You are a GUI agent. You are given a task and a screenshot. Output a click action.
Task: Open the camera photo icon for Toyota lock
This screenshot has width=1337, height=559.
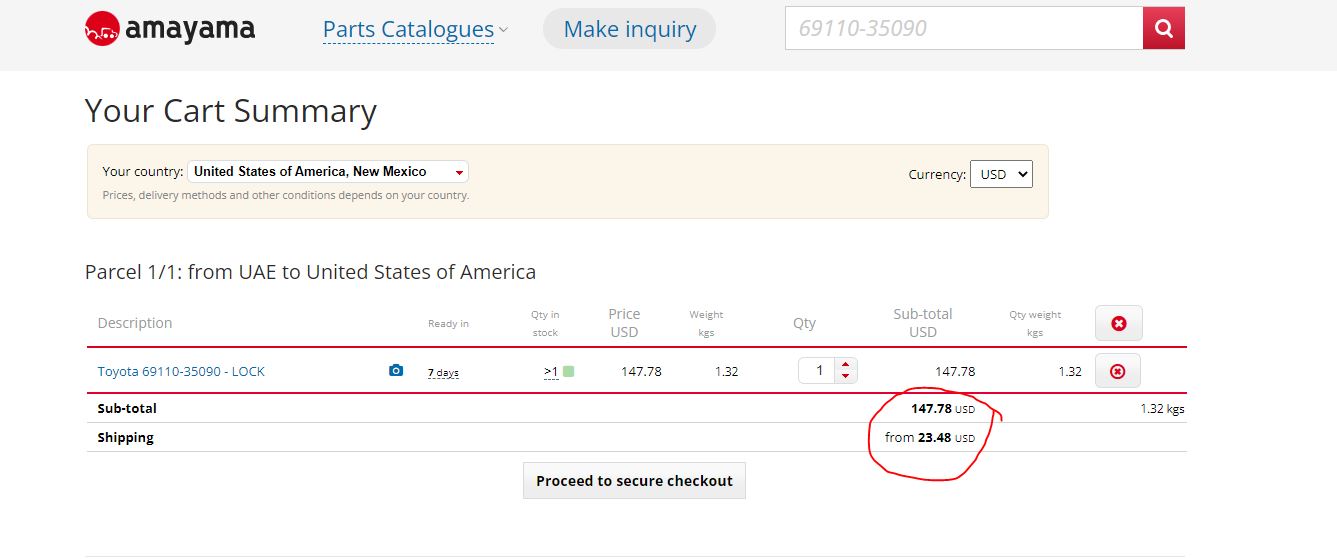point(396,371)
